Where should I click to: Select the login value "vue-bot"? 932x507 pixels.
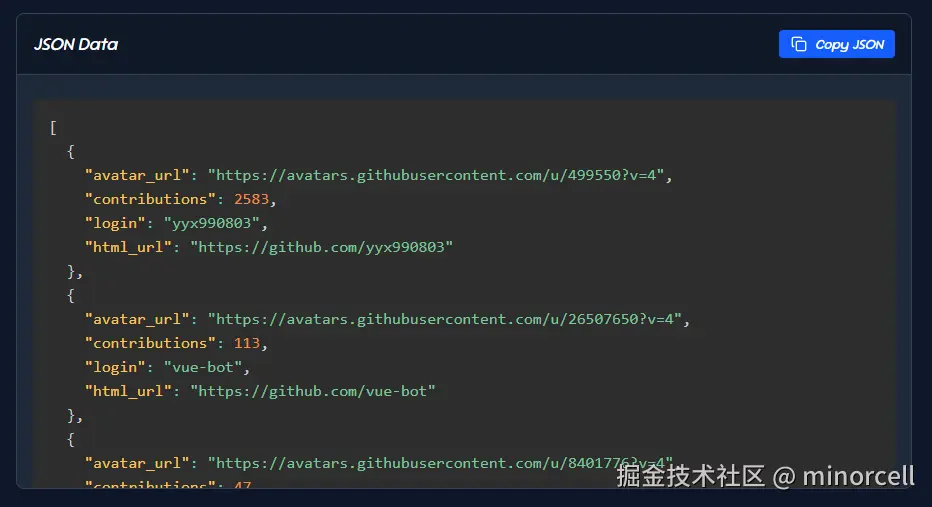(203, 367)
